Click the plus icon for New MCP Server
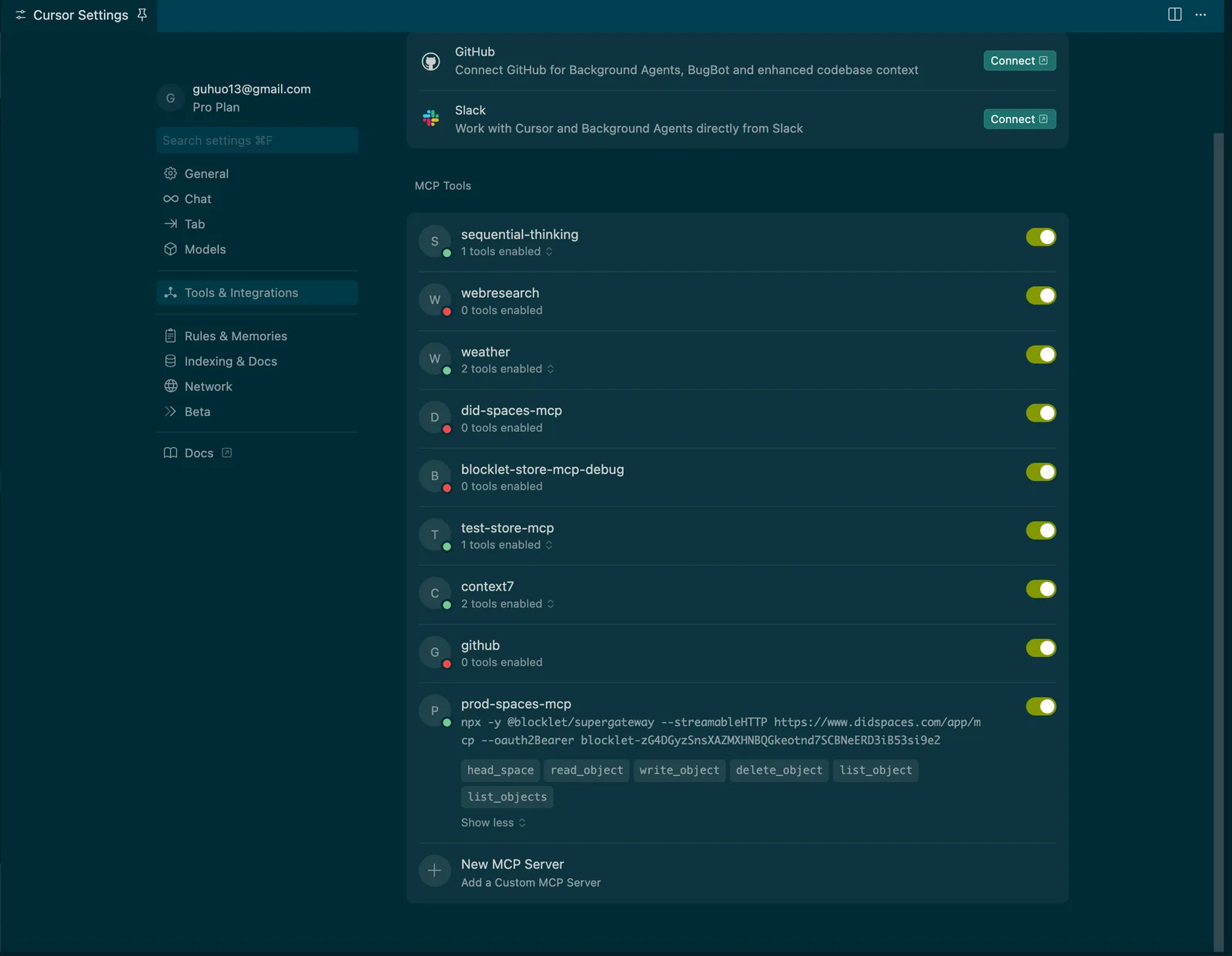This screenshot has height=956, width=1232. point(435,871)
